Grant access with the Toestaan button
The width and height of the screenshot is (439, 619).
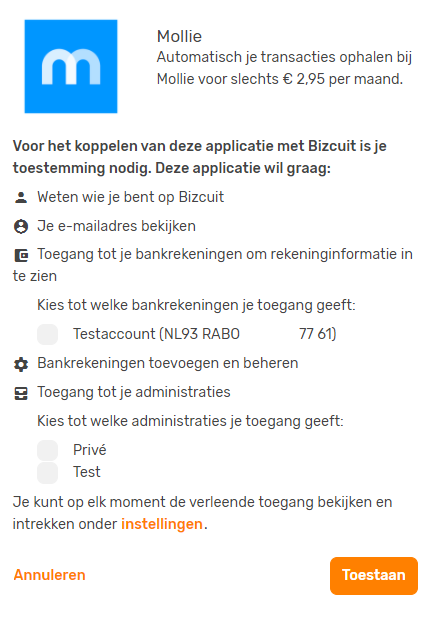(x=374, y=576)
